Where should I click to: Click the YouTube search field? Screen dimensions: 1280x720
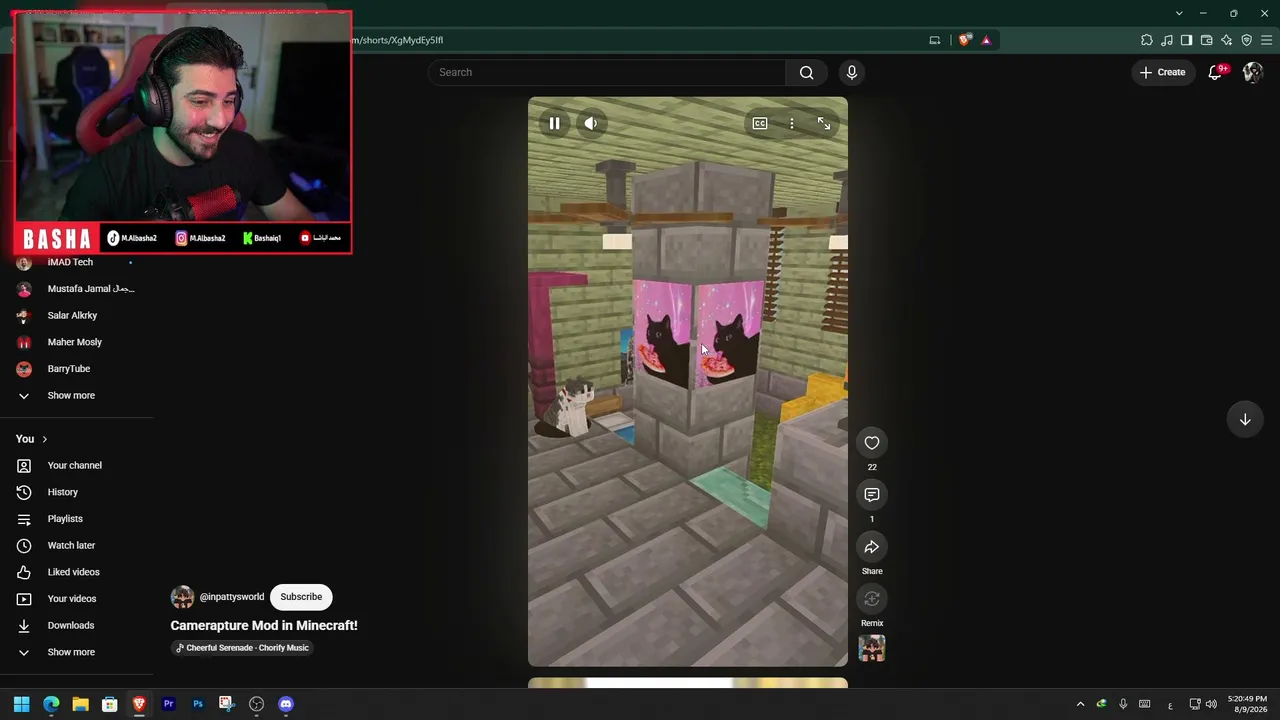coord(608,72)
